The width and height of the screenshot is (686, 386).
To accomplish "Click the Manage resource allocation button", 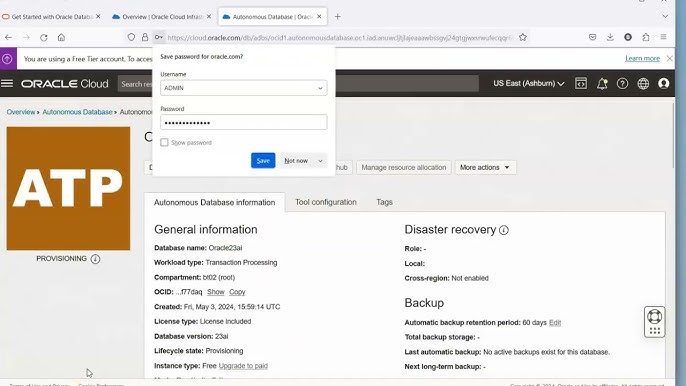I will (x=403, y=167).
